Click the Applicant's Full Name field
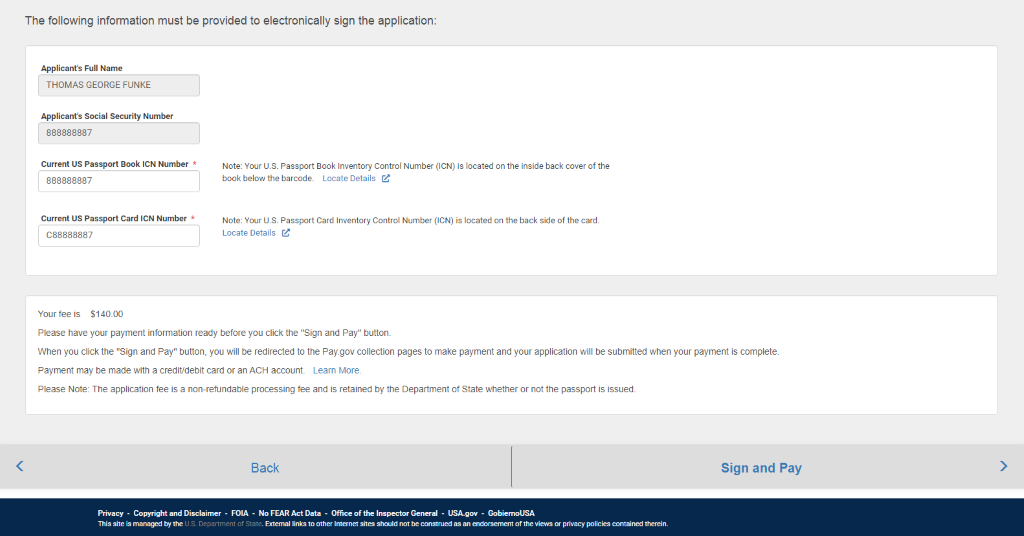This screenshot has width=1024, height=536. [120, 85]
